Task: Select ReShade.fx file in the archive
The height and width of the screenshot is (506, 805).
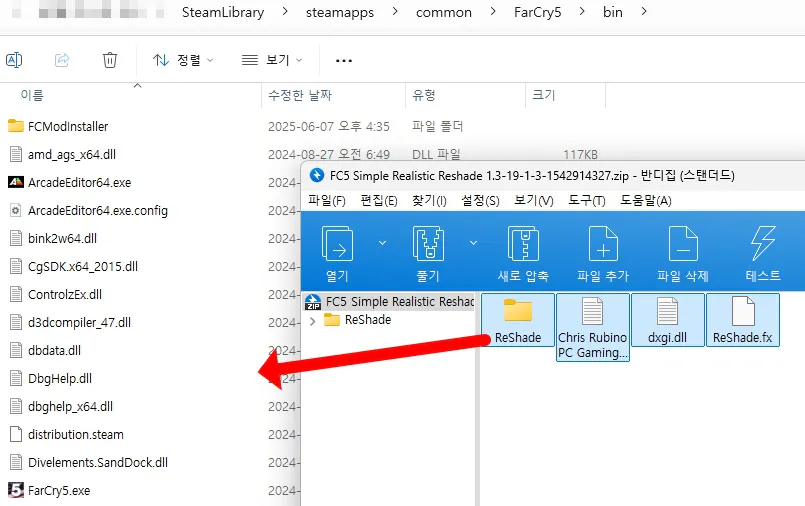Action: (741, 321)
